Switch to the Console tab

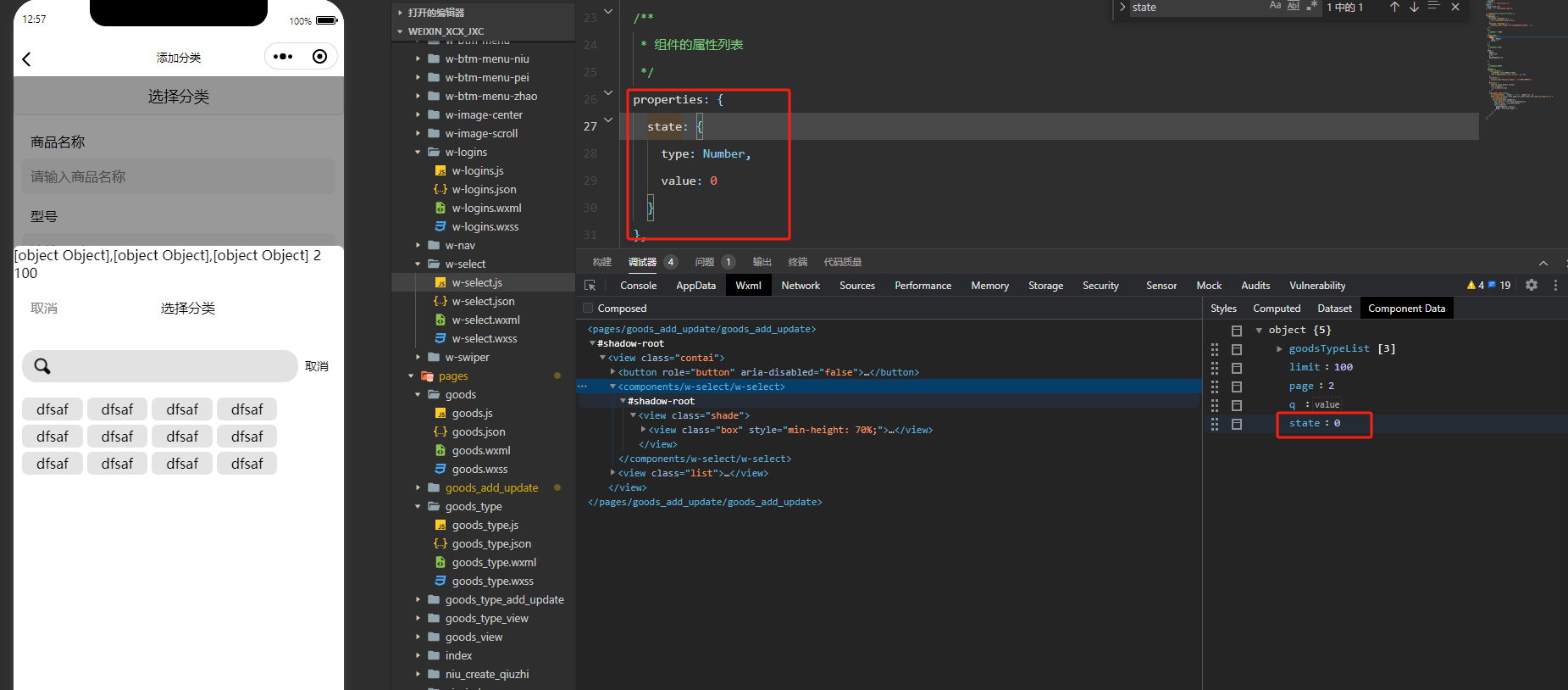(638, 286)
